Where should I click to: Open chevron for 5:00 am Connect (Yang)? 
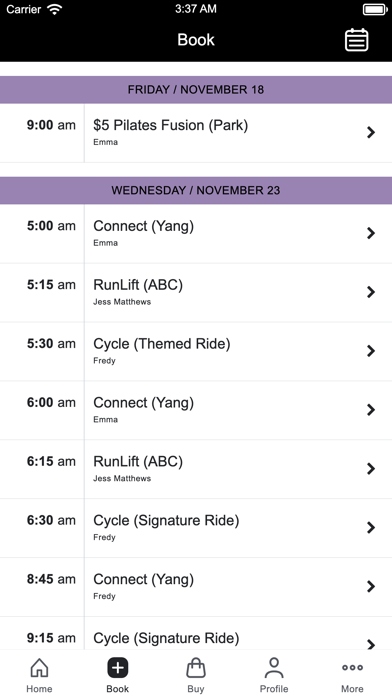click(371, 233)
